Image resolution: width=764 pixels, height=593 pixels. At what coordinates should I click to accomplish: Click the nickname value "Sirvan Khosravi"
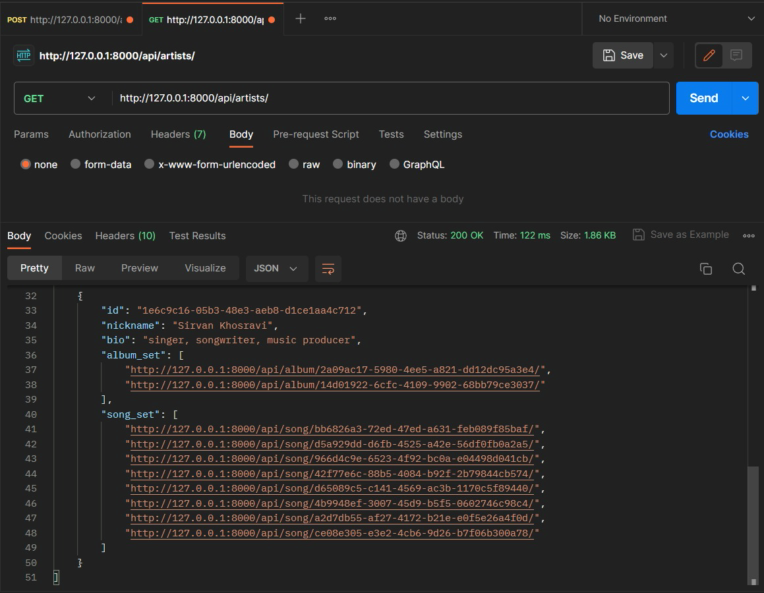click(225, 325)
